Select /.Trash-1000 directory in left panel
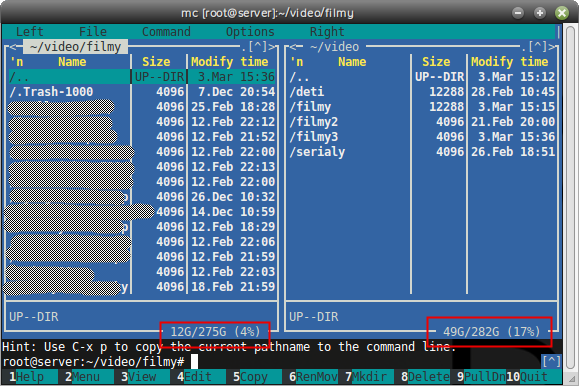 click(x=142, y=92)
